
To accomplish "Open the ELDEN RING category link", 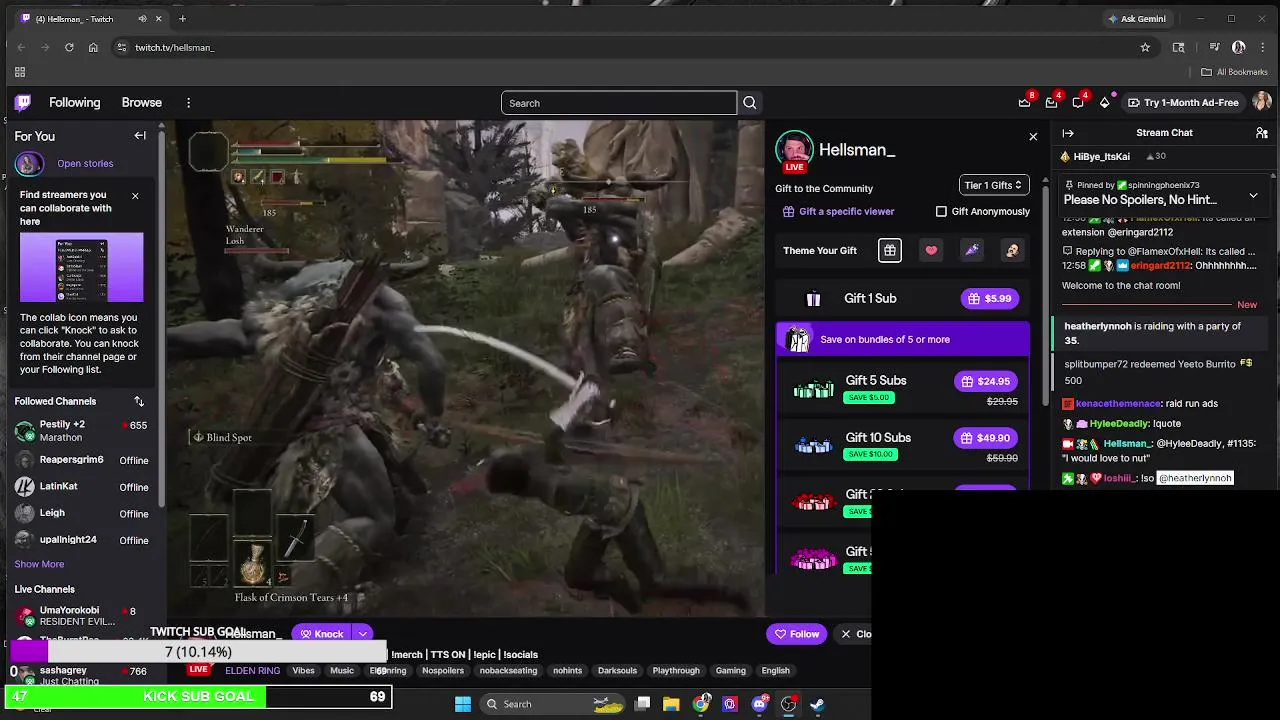I will pyautogui.click(x=252, y=671).
